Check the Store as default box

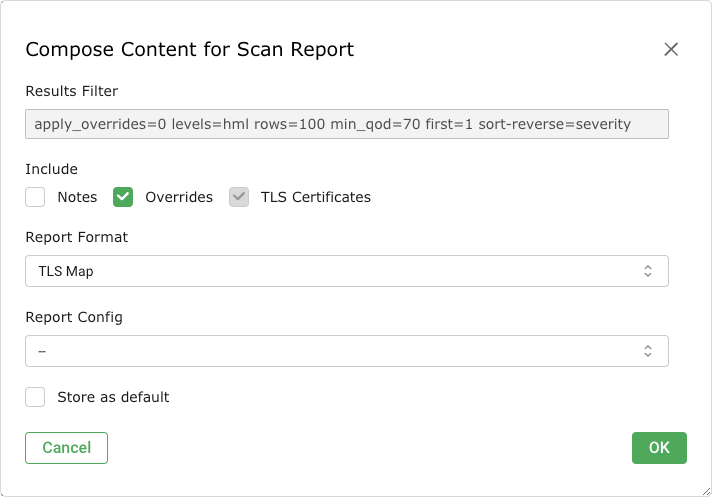pyautogui.click(x=36, y=397)
